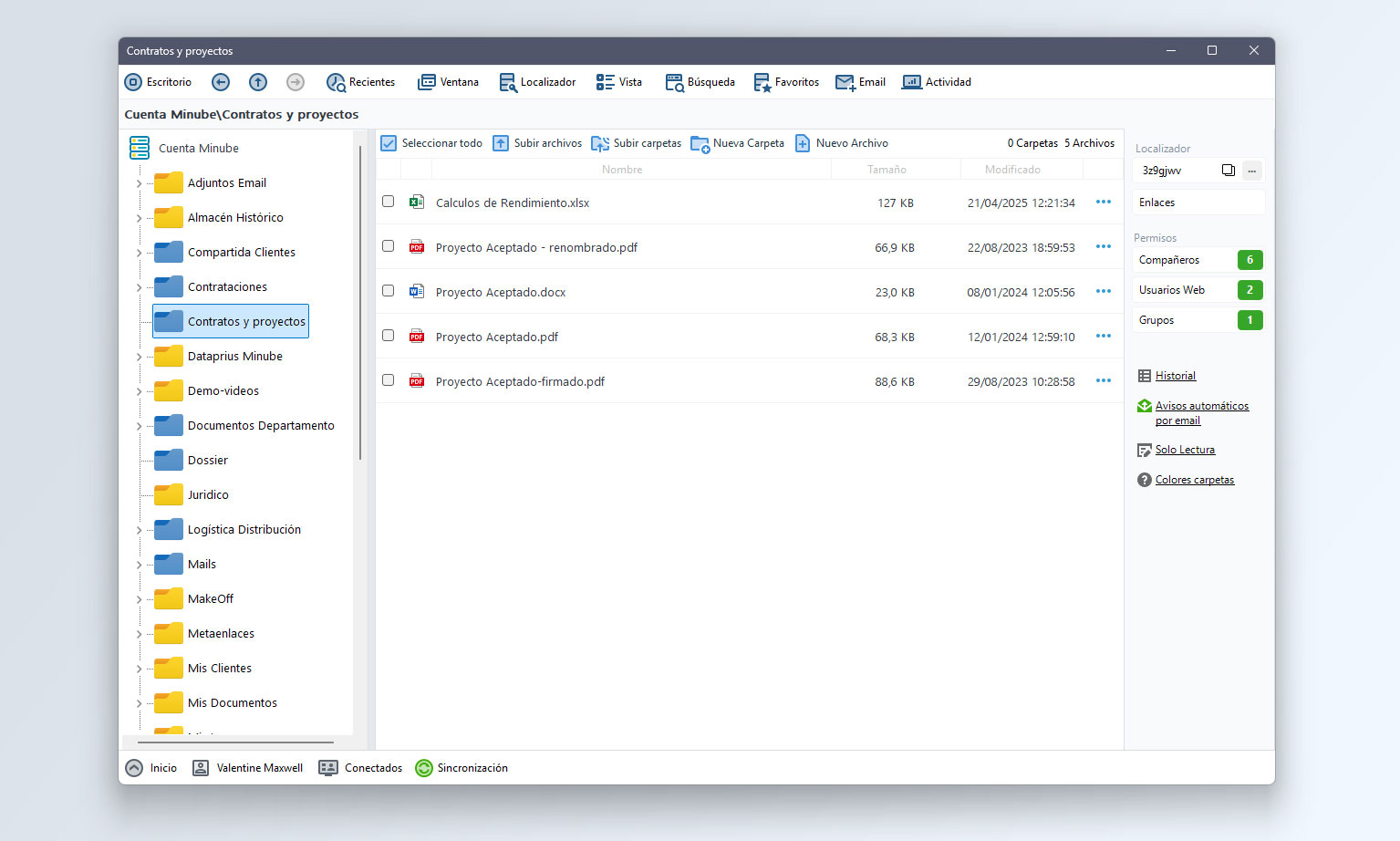This screenshot has width=1400, height=841.
Task: Create a Nuevo Archivo
Action: (842, 143)
